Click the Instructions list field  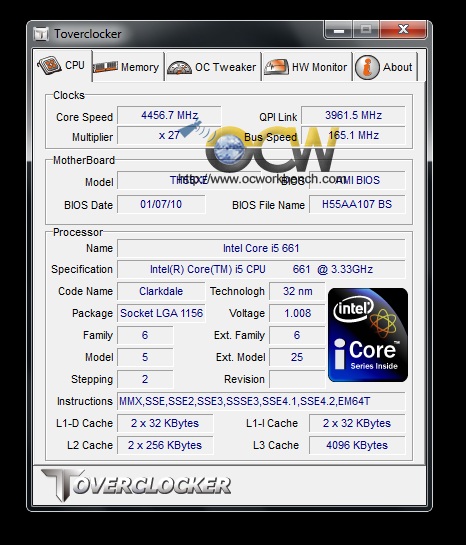click(x=261, y=401)
